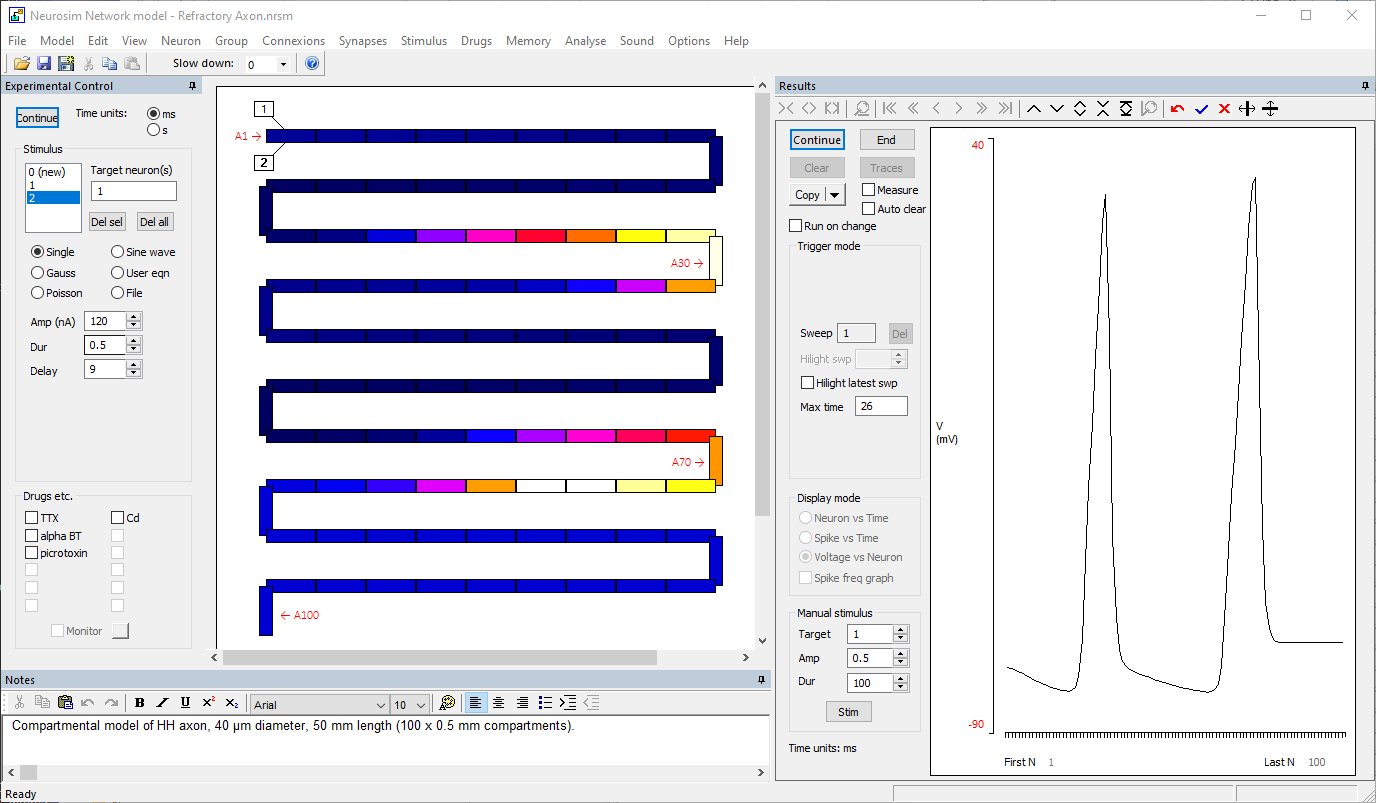This screenshot has width=1376, height=803.
Task: Pin the Results panel
Action: (1366, 86)
